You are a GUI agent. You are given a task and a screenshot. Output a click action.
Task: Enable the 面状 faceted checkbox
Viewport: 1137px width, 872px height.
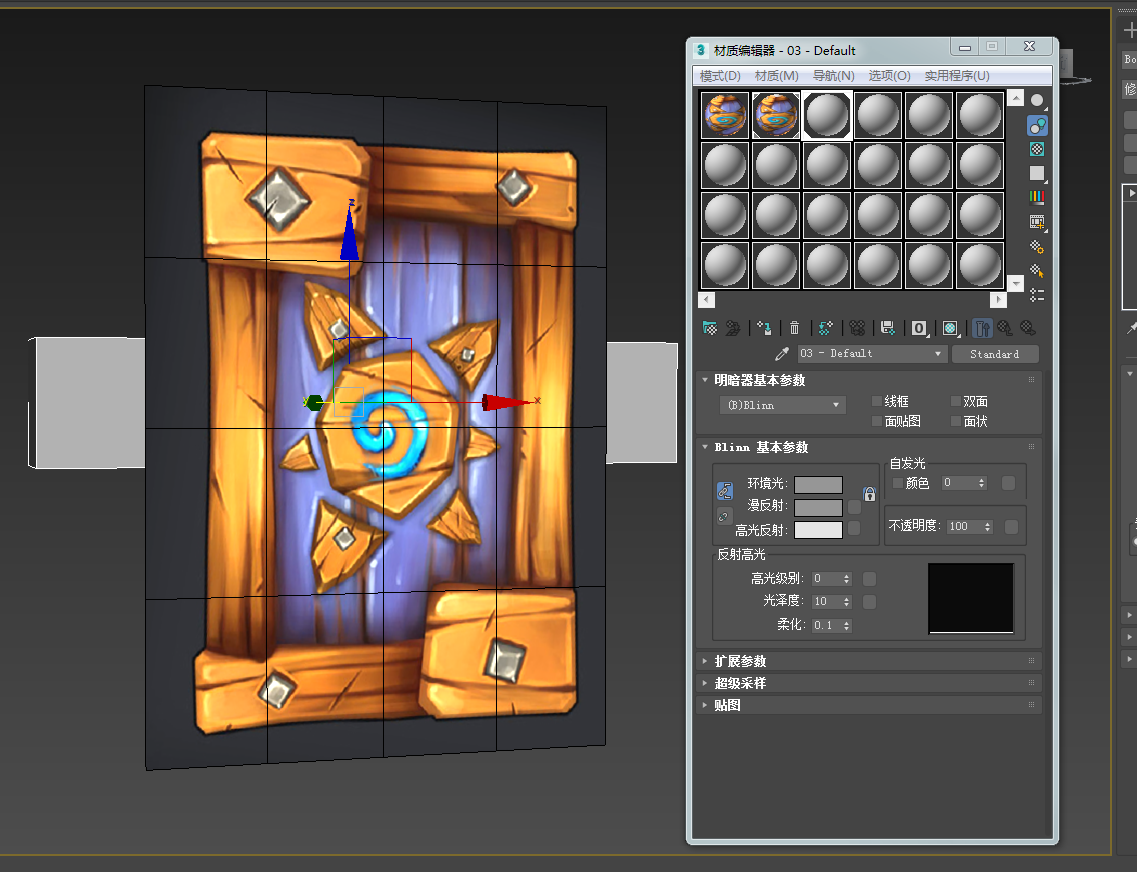point(956,421)
